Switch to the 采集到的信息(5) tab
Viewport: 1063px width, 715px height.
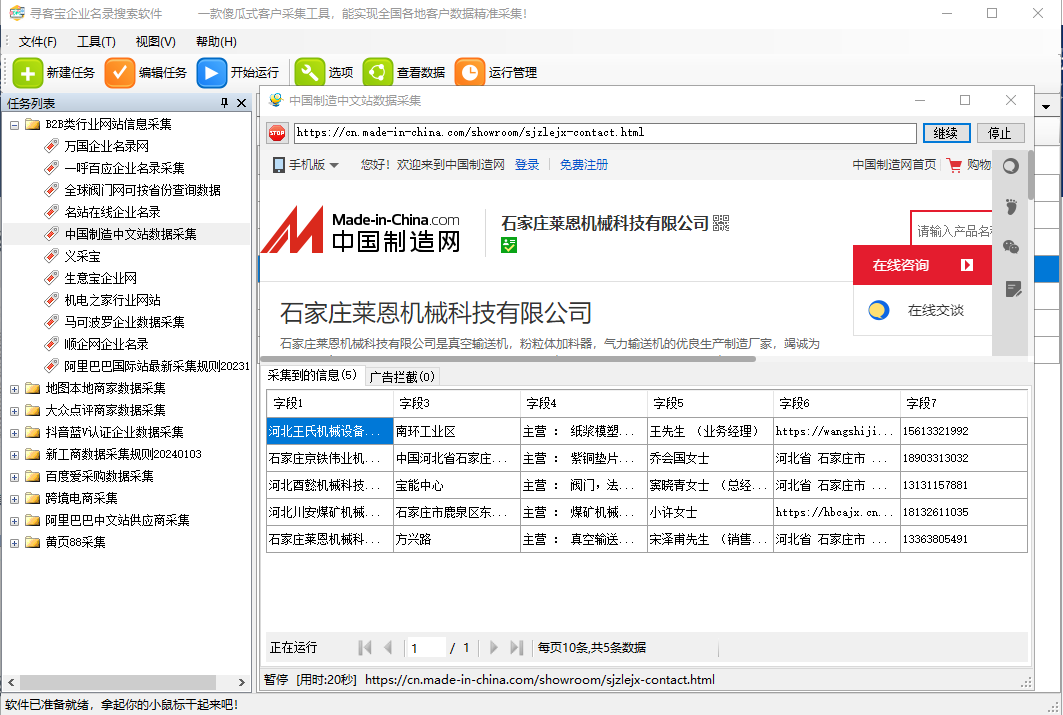[312, 375]
